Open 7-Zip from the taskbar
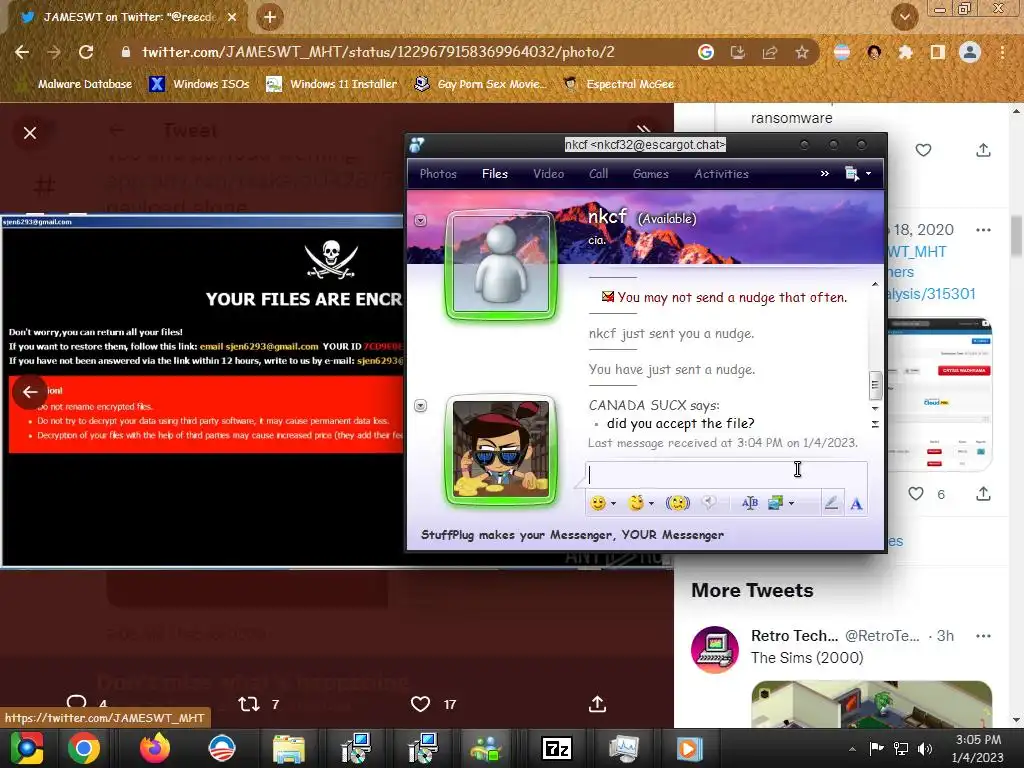Image resolution: width=1024 pixels, height=768 pixels. click(556, 749)
